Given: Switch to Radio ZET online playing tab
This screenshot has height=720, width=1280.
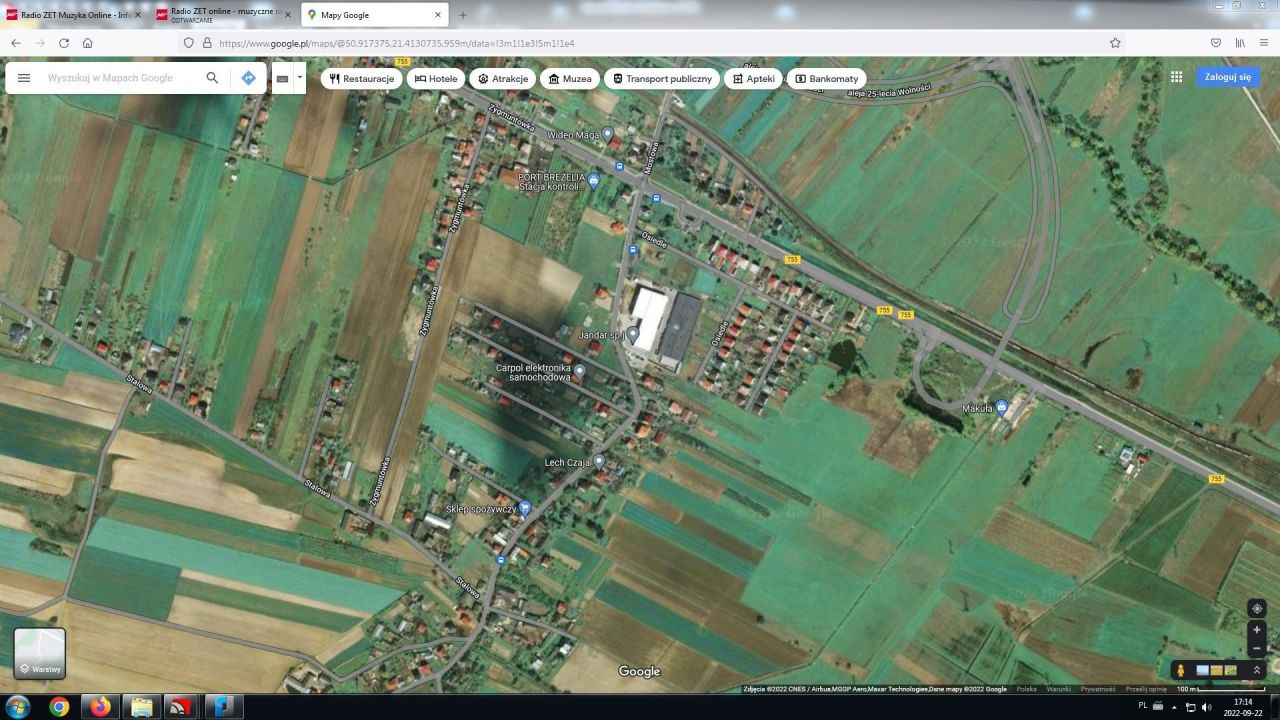Looking at the screenshot, I should pyautogui.click(x=222, y=15).
